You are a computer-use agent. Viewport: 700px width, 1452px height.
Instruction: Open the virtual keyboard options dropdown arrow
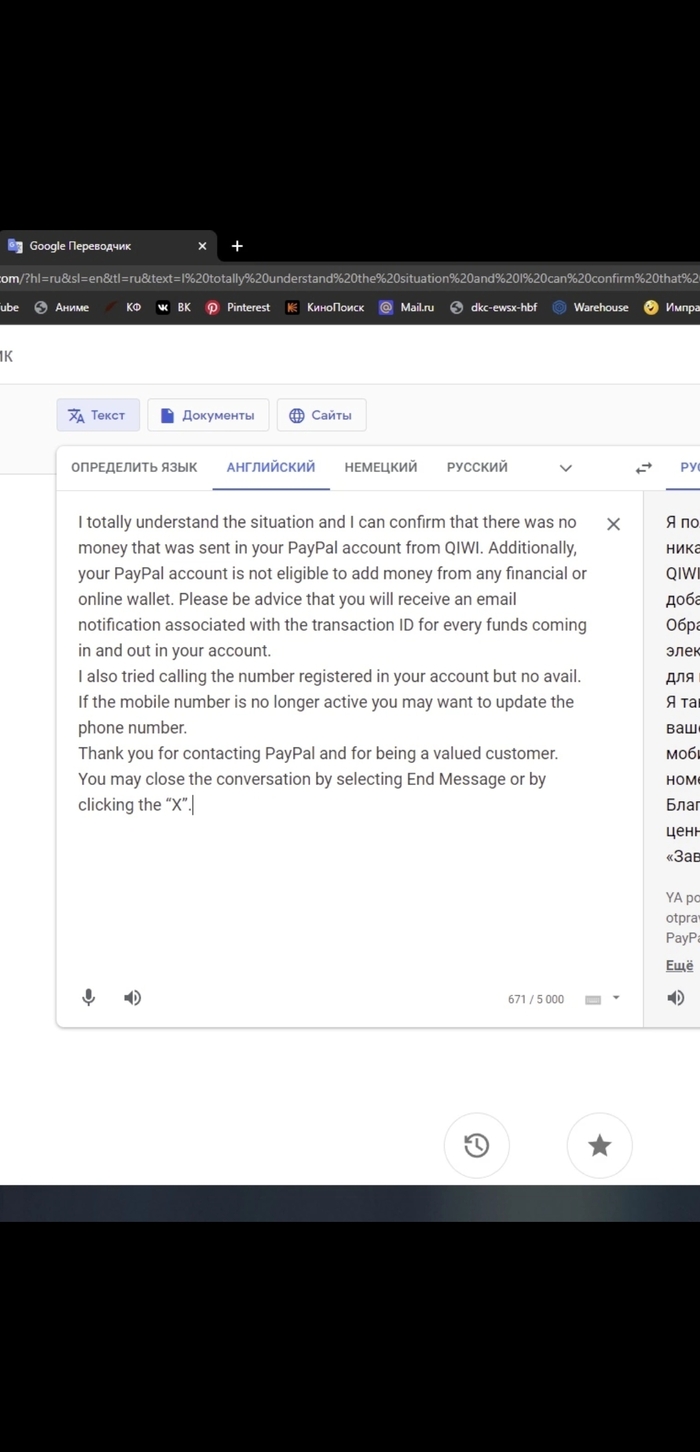click(616, 997)
